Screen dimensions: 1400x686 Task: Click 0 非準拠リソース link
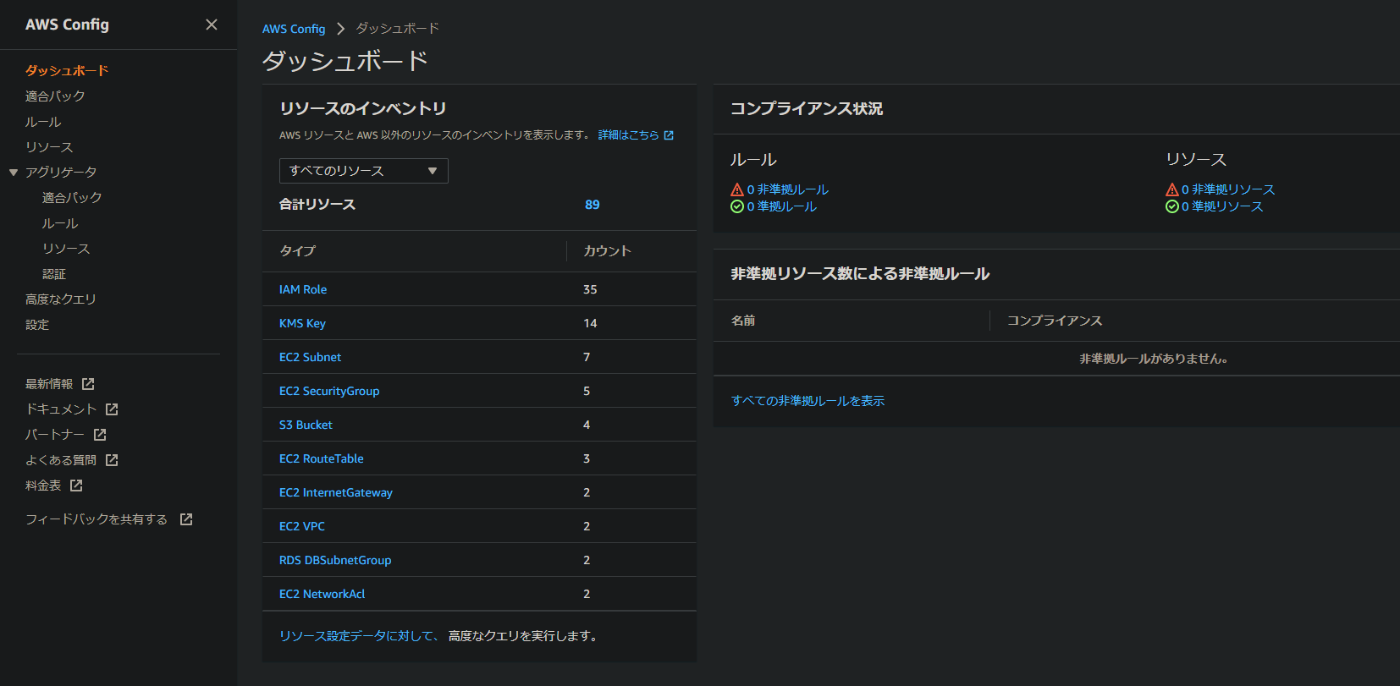click(x=1229, y=189)
